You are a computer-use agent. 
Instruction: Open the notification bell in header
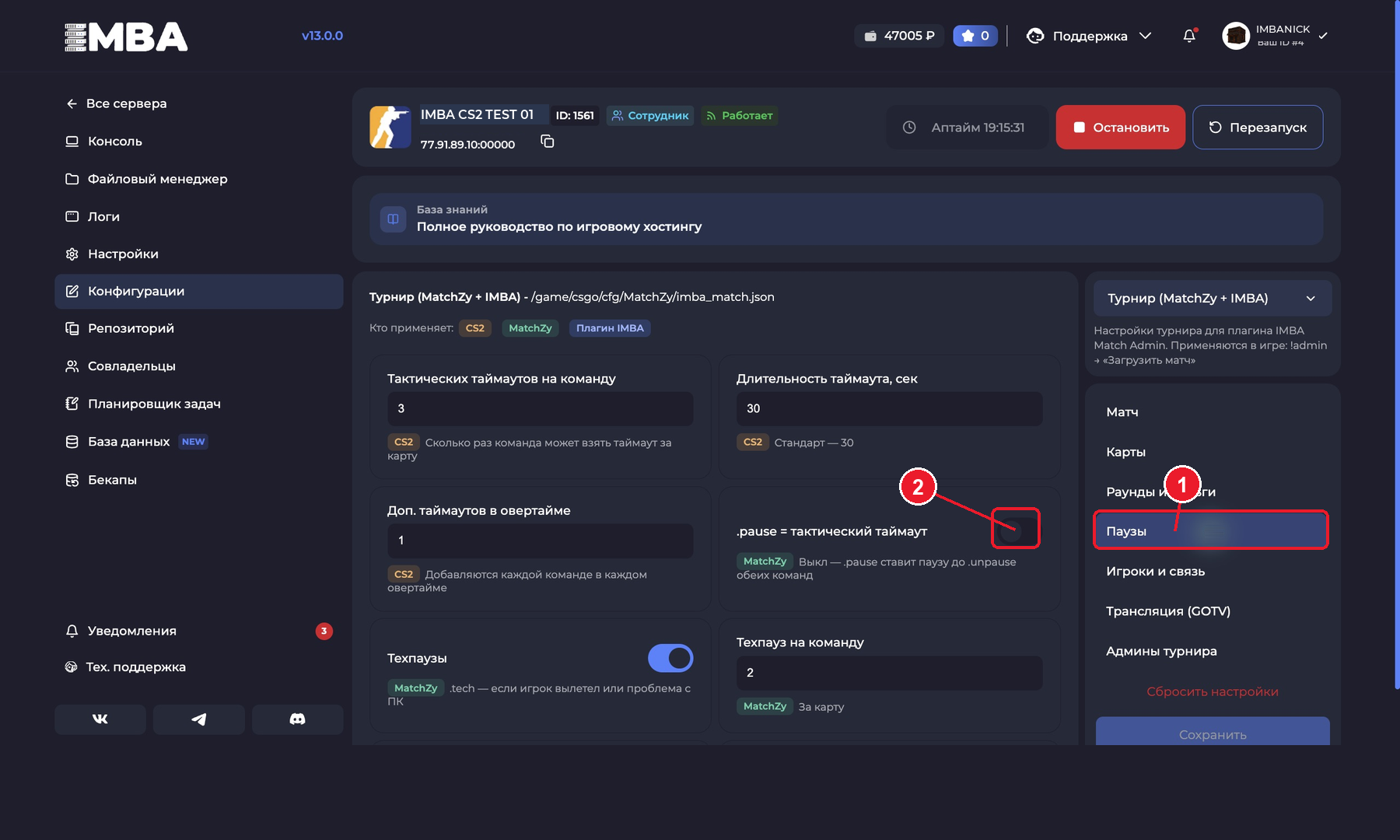click(x=1189, y=36)
